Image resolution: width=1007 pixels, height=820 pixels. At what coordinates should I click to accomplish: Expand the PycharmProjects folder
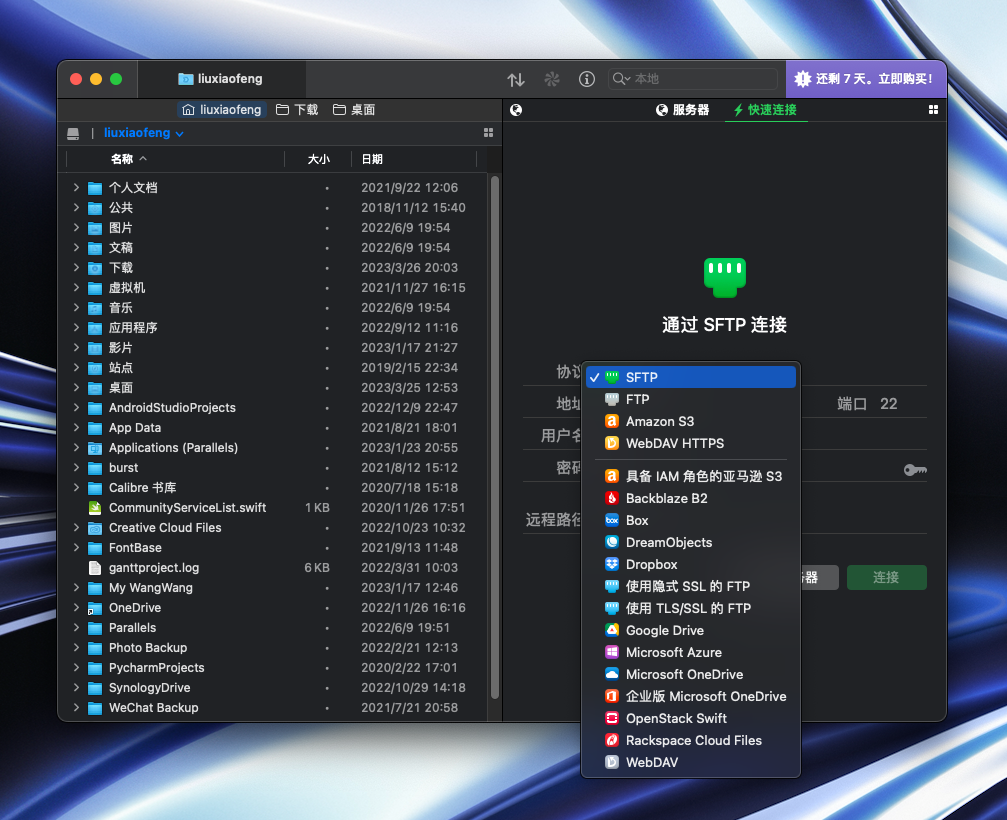click(x=76, y=668)
